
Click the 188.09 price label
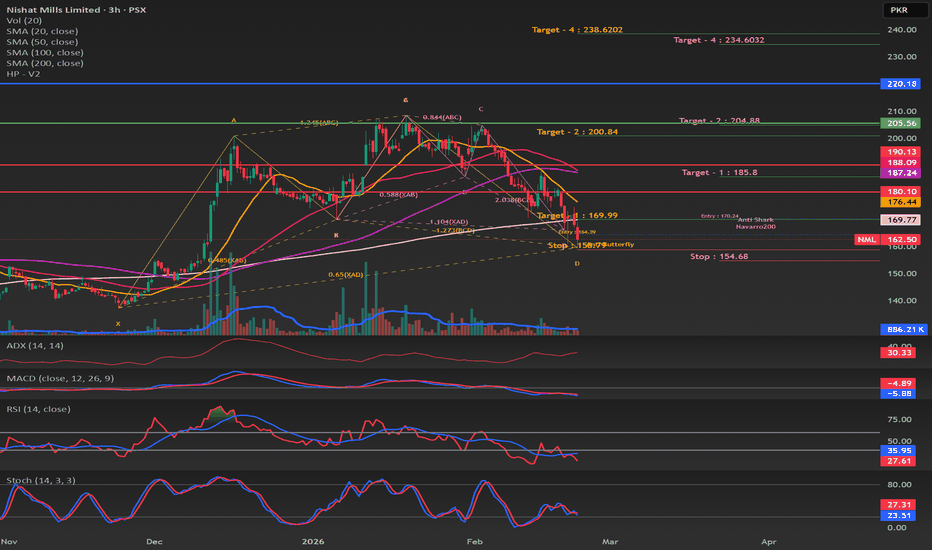click(x=900, y=162)
